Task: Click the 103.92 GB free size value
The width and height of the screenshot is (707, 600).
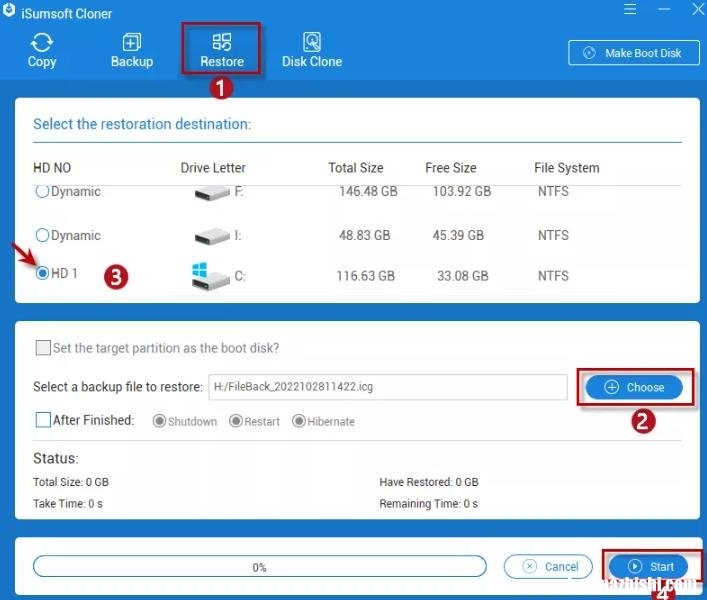Action: pos(462,191)
